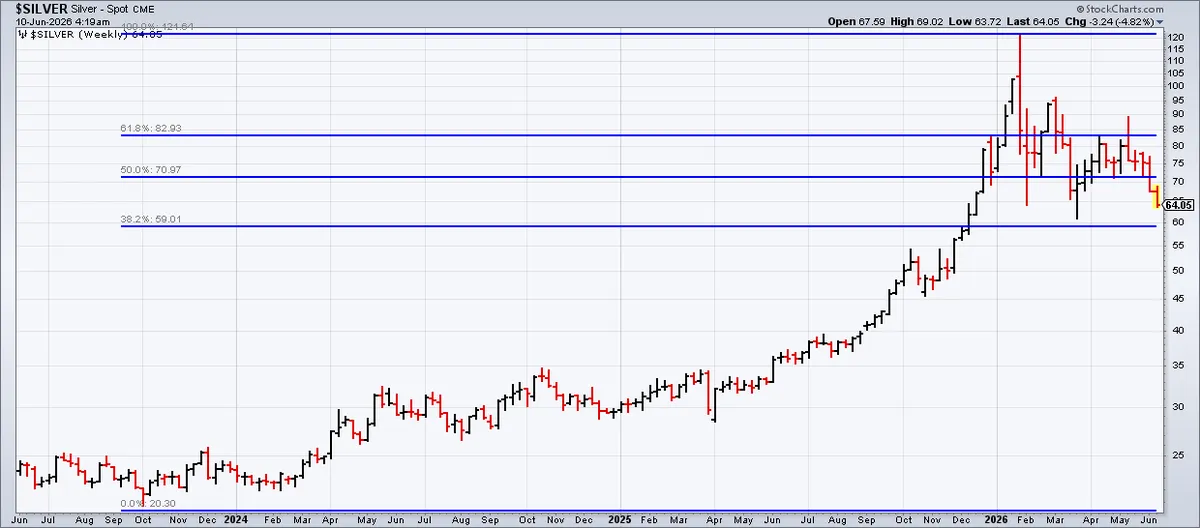The height and width of the screenshot is (528, 1200).
Task: Click the 100 price axis label
Action: [x=1176, y=86]
